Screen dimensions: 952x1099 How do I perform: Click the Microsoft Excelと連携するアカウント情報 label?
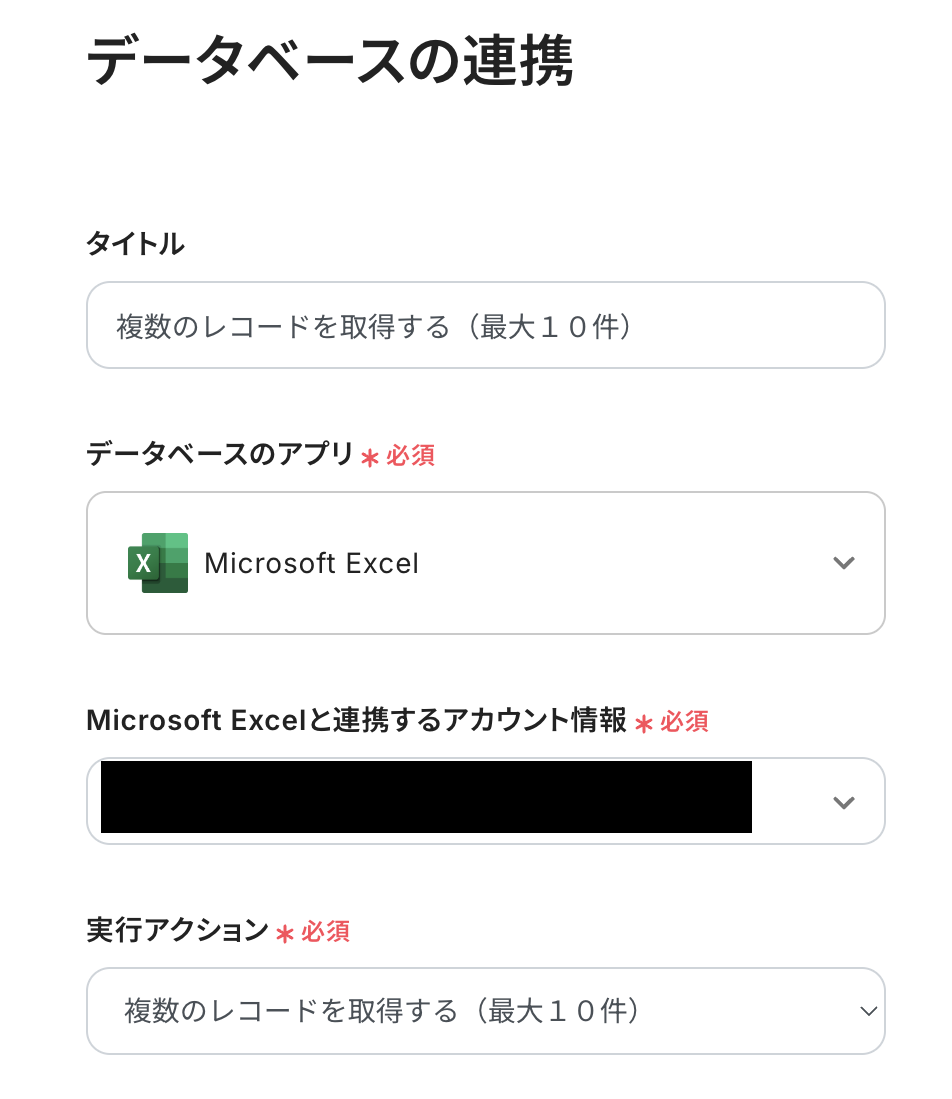pos(356,720)
